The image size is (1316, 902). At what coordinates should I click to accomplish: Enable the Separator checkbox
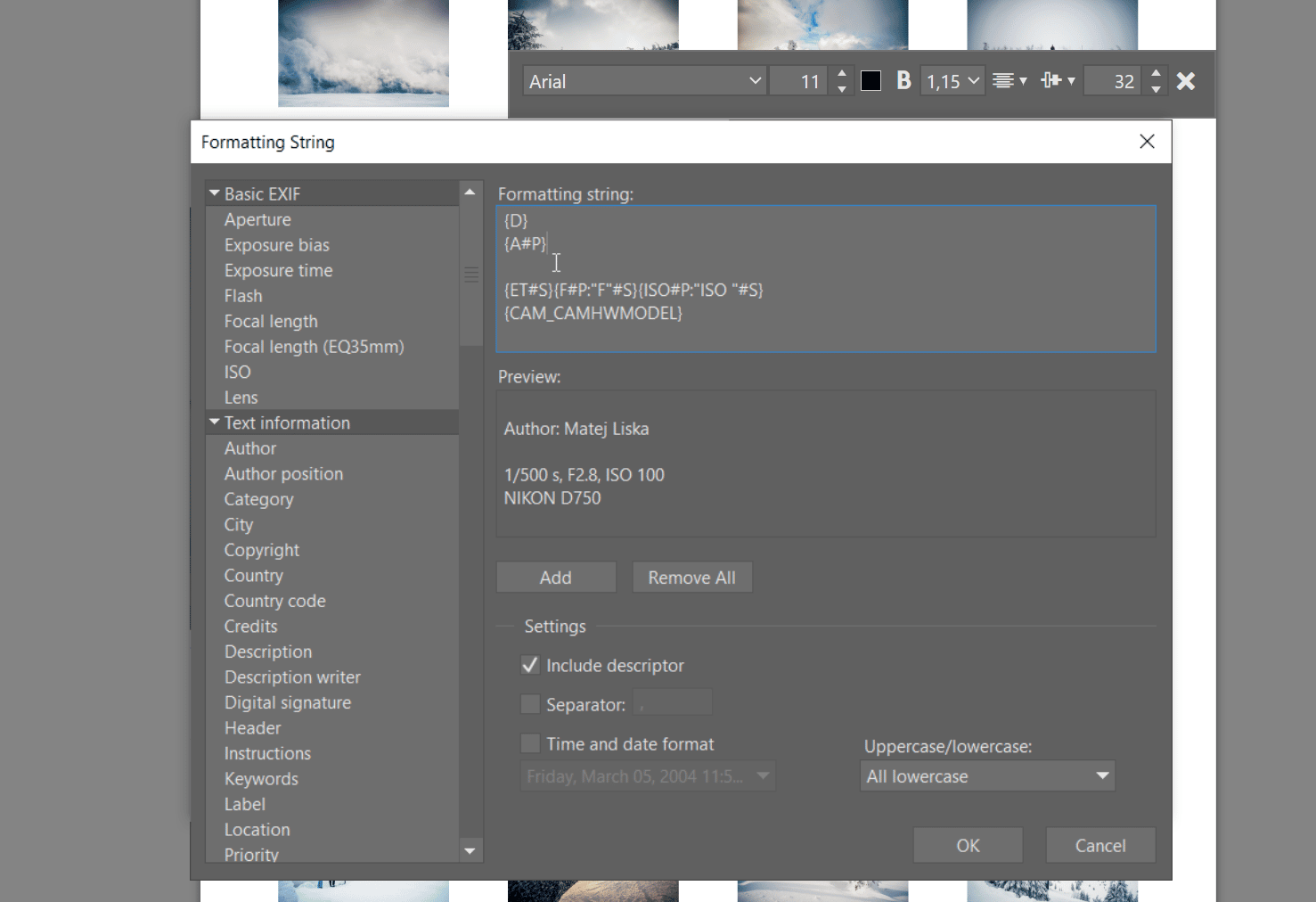tap(530, 705)
